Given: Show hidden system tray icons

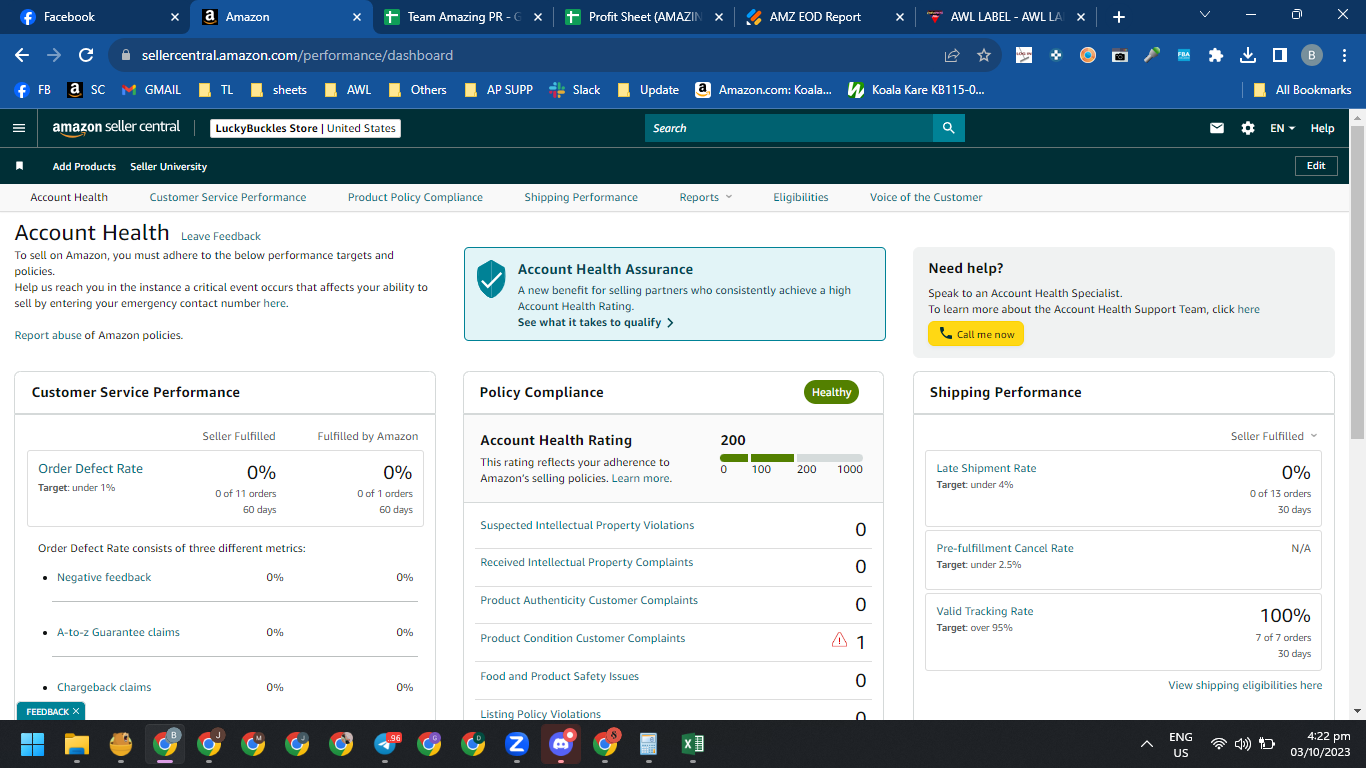Looking at the screenshot, I should (x=1146, y=744).
